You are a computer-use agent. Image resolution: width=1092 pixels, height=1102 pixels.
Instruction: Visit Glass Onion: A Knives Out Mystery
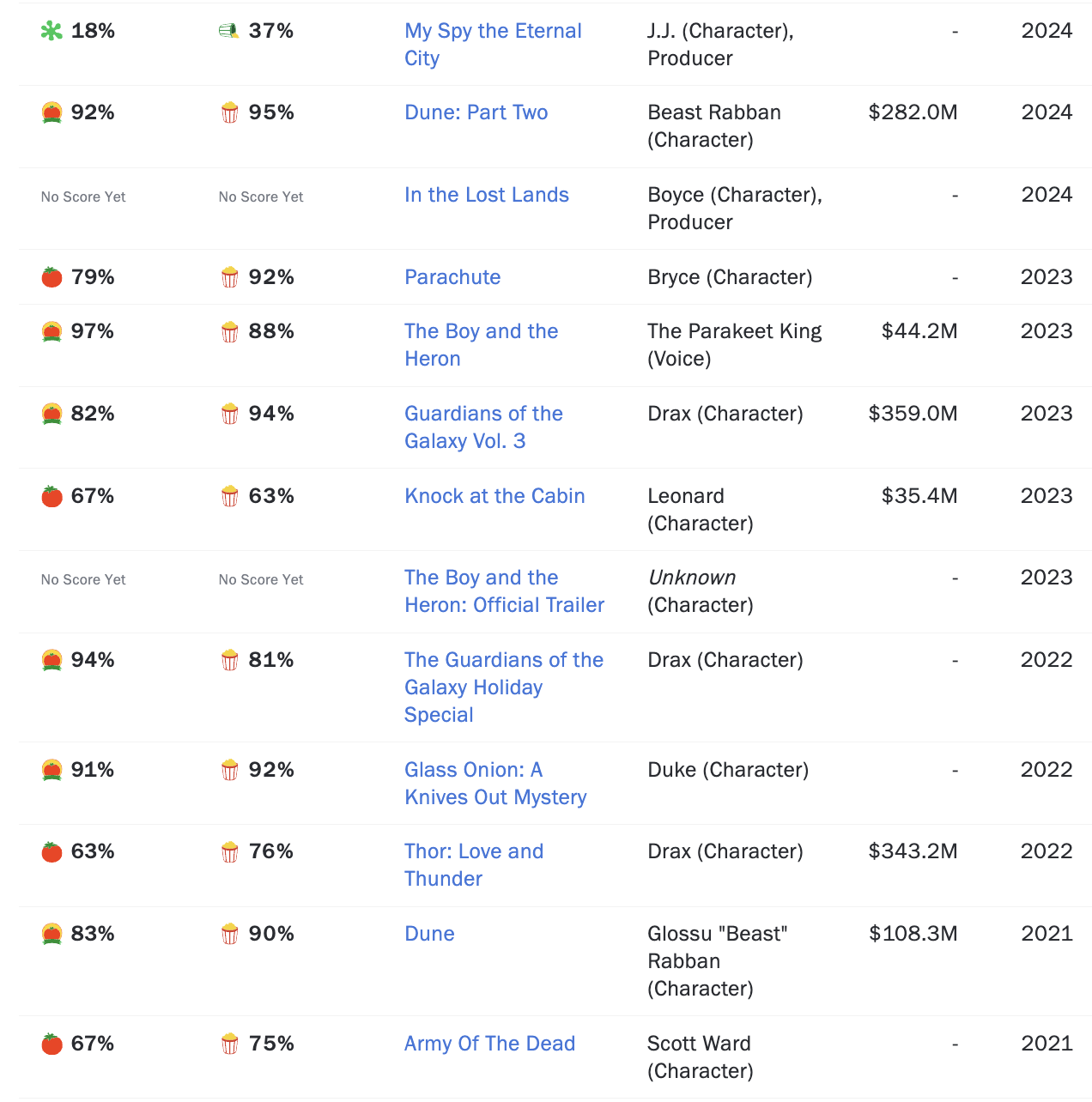coord(495,784)
